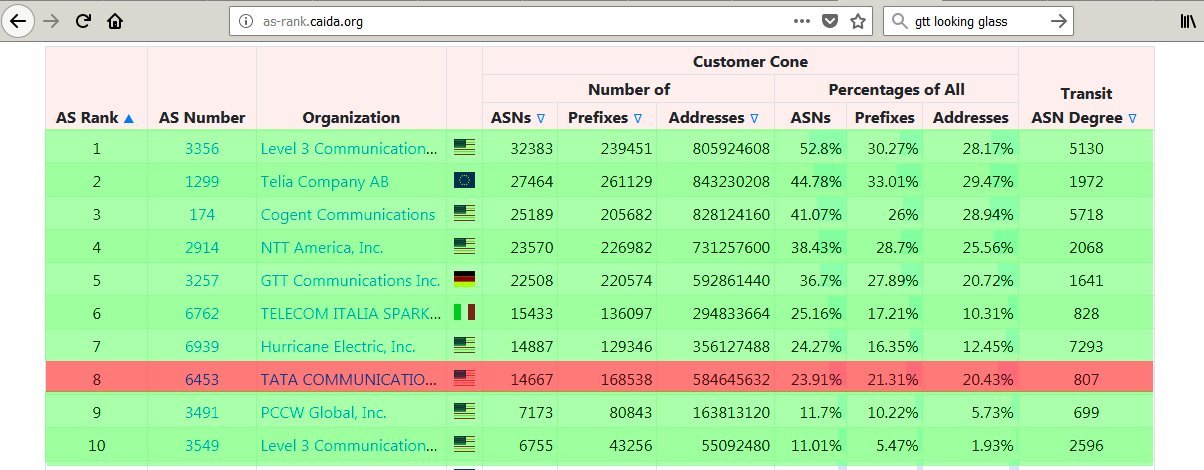
Task: Open AS Number 1299 link
Action: [202, 181]
